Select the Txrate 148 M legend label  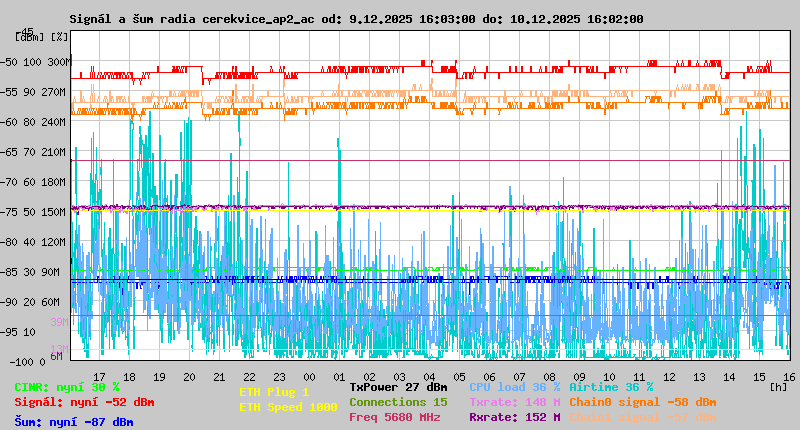pos(514,402)
